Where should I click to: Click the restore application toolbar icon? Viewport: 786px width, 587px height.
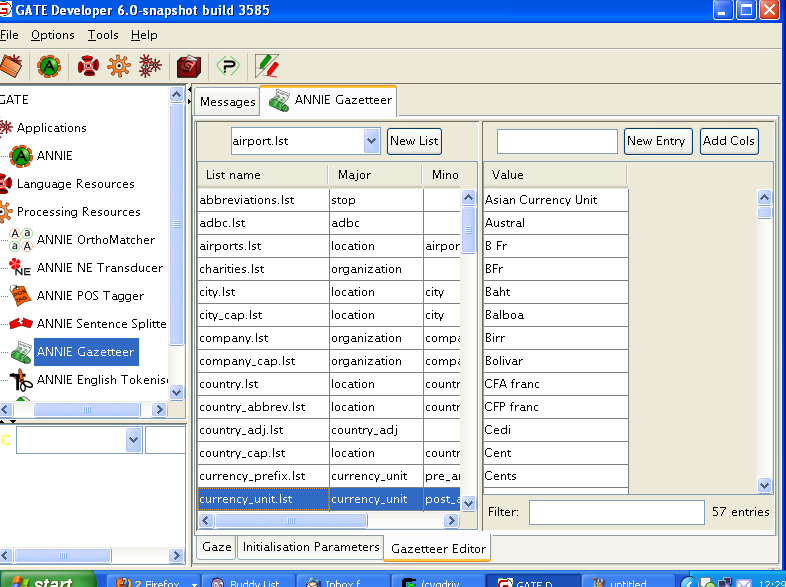(11, 66)
